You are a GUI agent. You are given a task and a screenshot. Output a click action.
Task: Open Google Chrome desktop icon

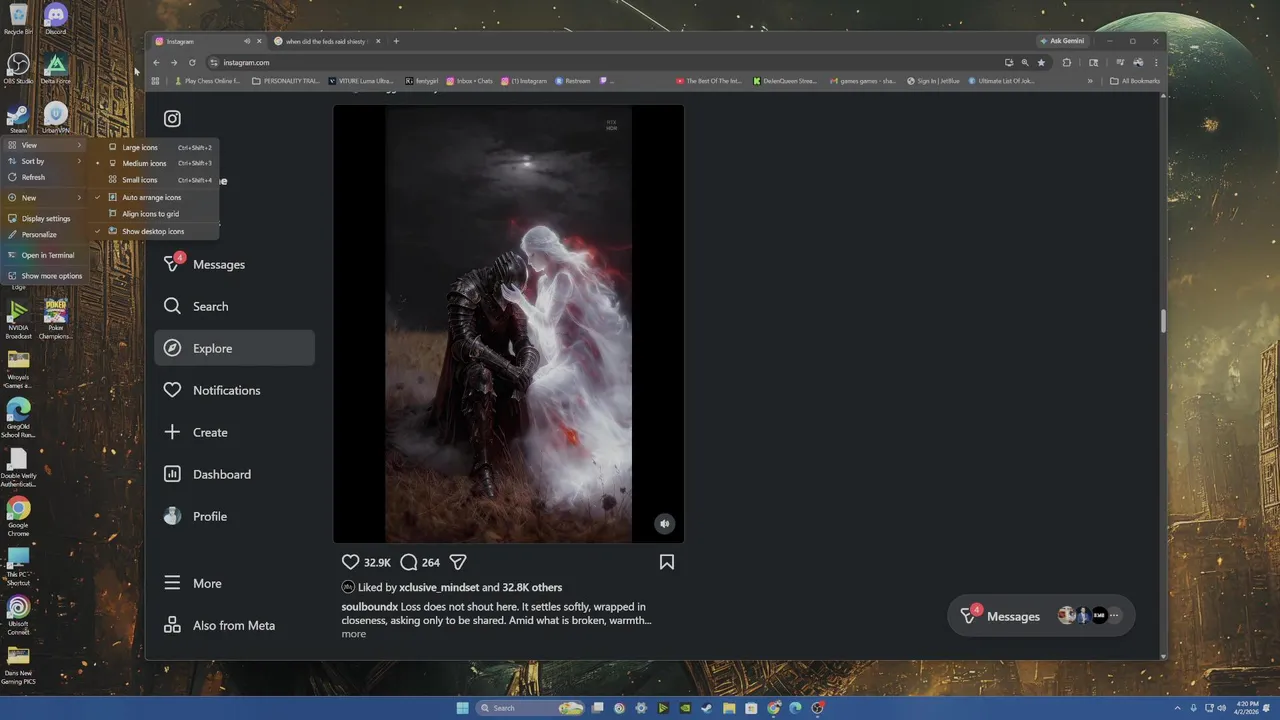18,518
